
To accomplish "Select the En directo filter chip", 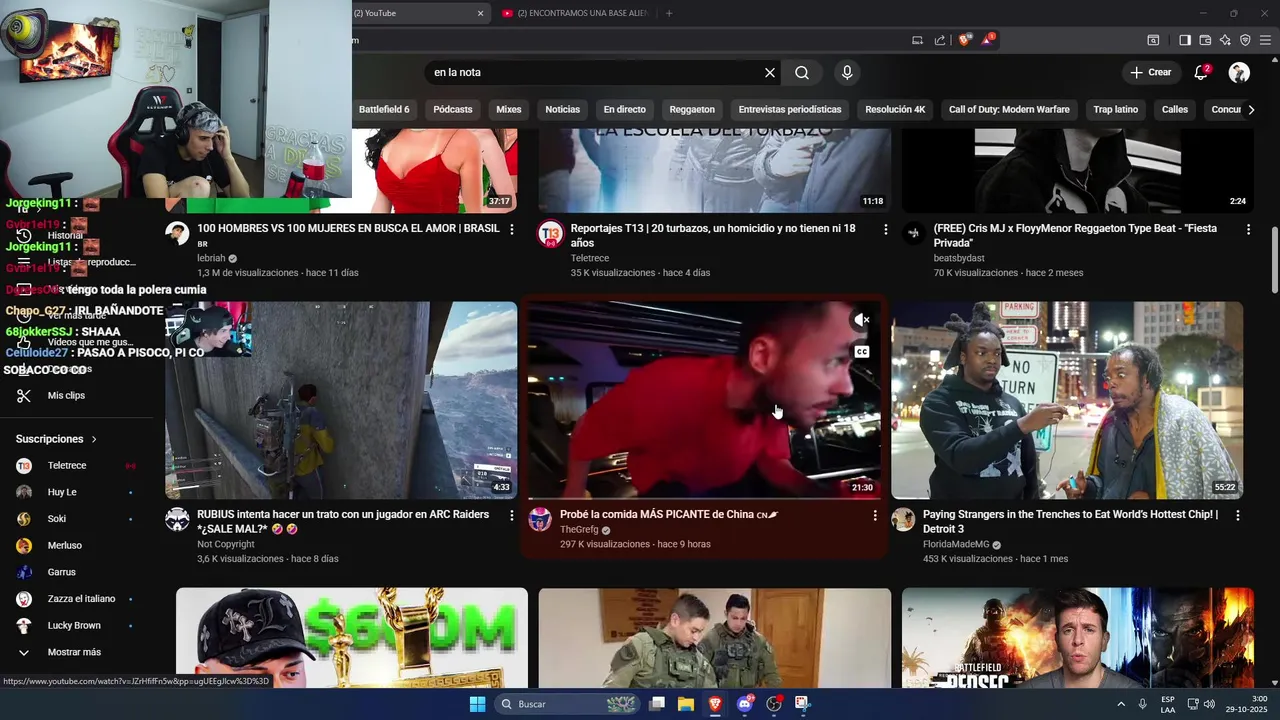I will pos(624,110).
